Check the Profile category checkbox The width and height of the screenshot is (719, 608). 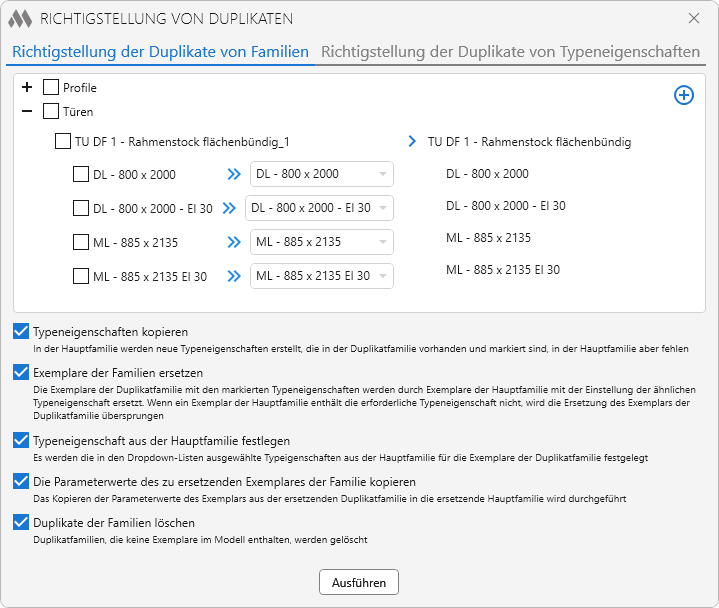tap(51, 88)
